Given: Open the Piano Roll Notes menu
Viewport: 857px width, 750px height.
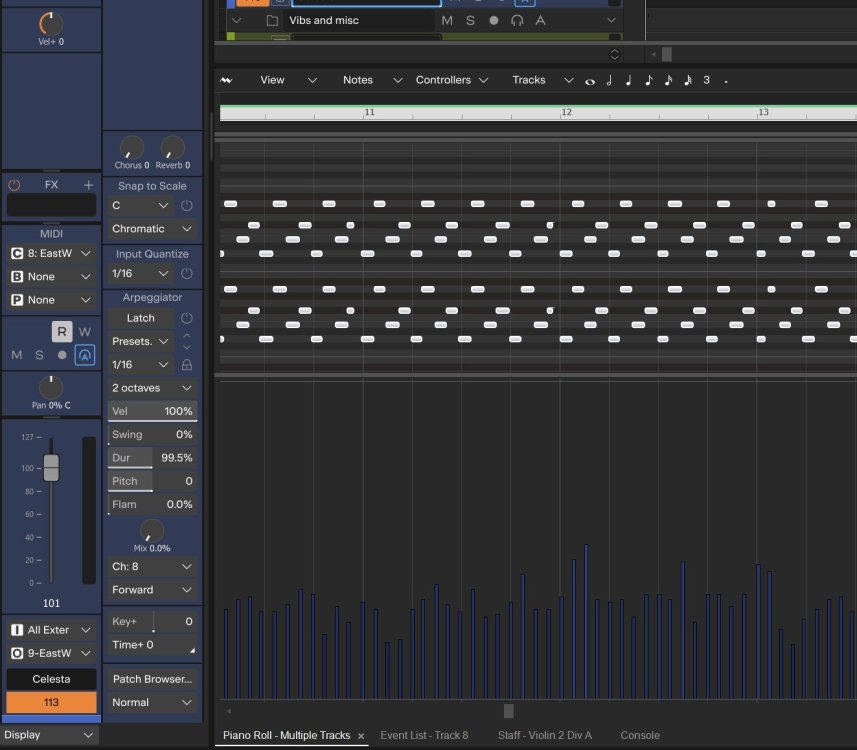Looking at the screenshot, I should [x=372, y=80].
